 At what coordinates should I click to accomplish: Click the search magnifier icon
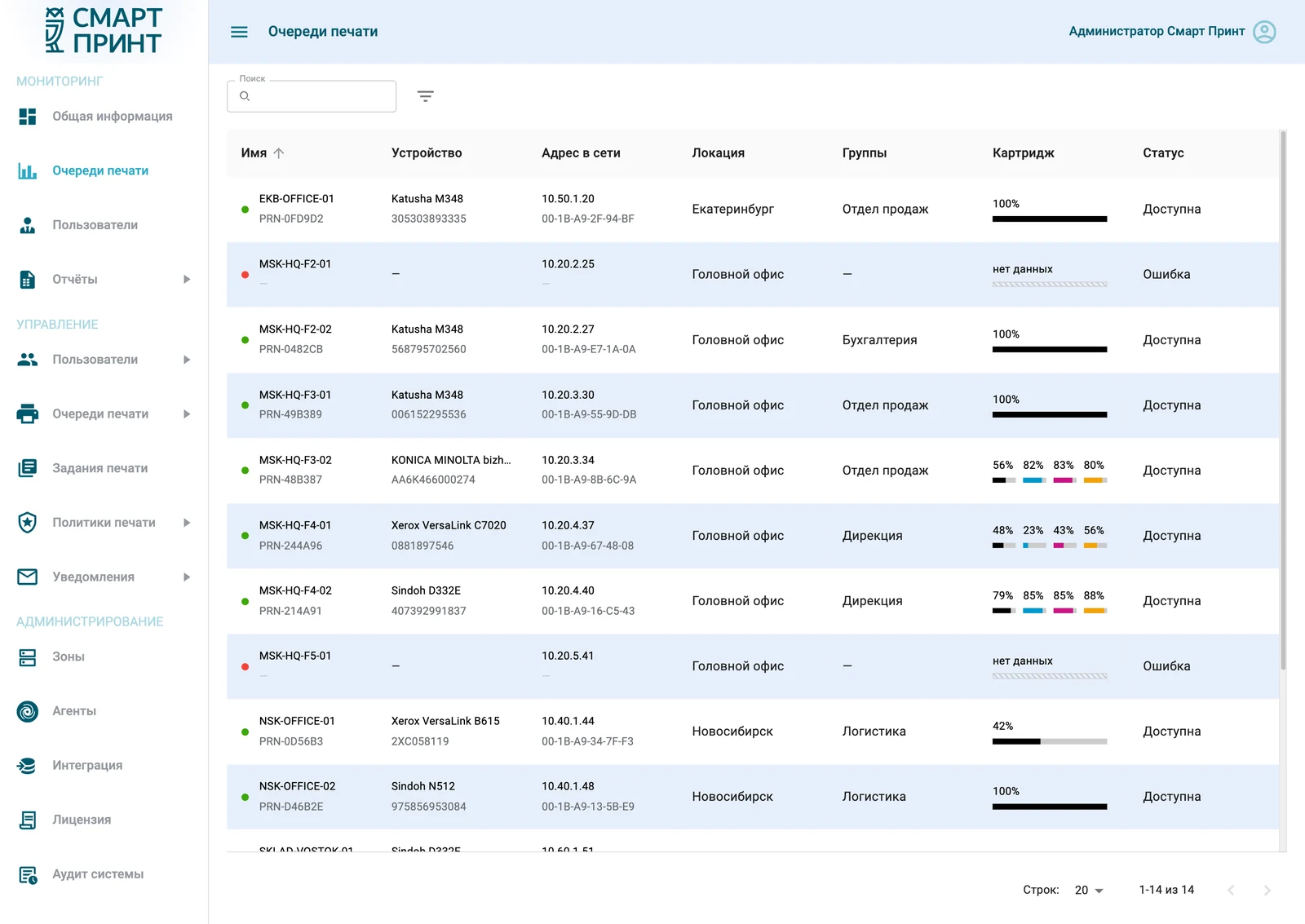pyautogui.click(x=245, y=96)
